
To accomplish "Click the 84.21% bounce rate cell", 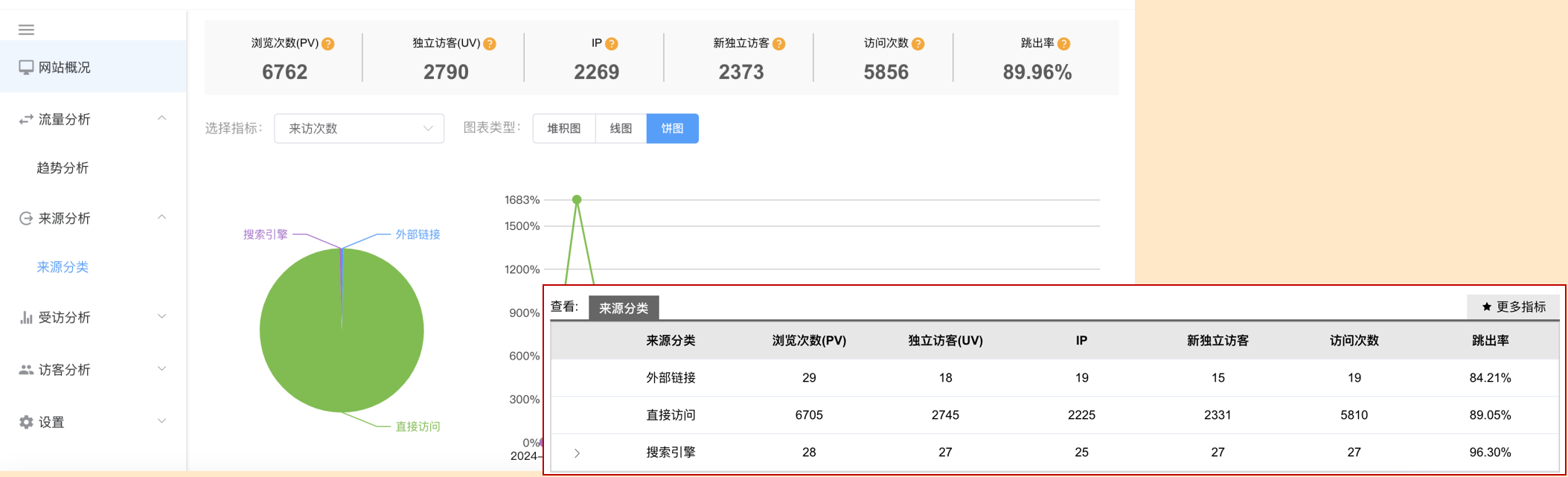I will [1491, 378].
